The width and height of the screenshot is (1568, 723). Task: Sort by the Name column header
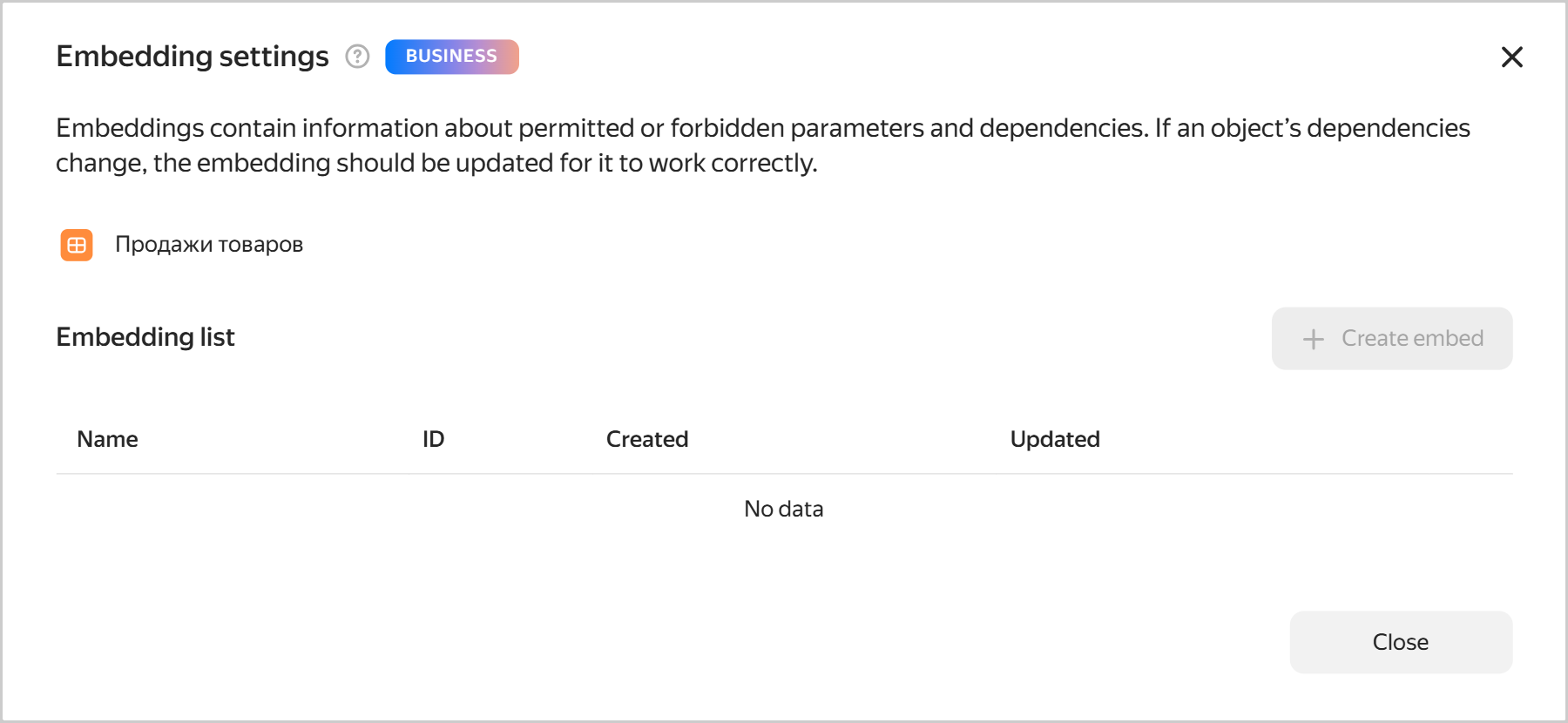click(107, 439)
